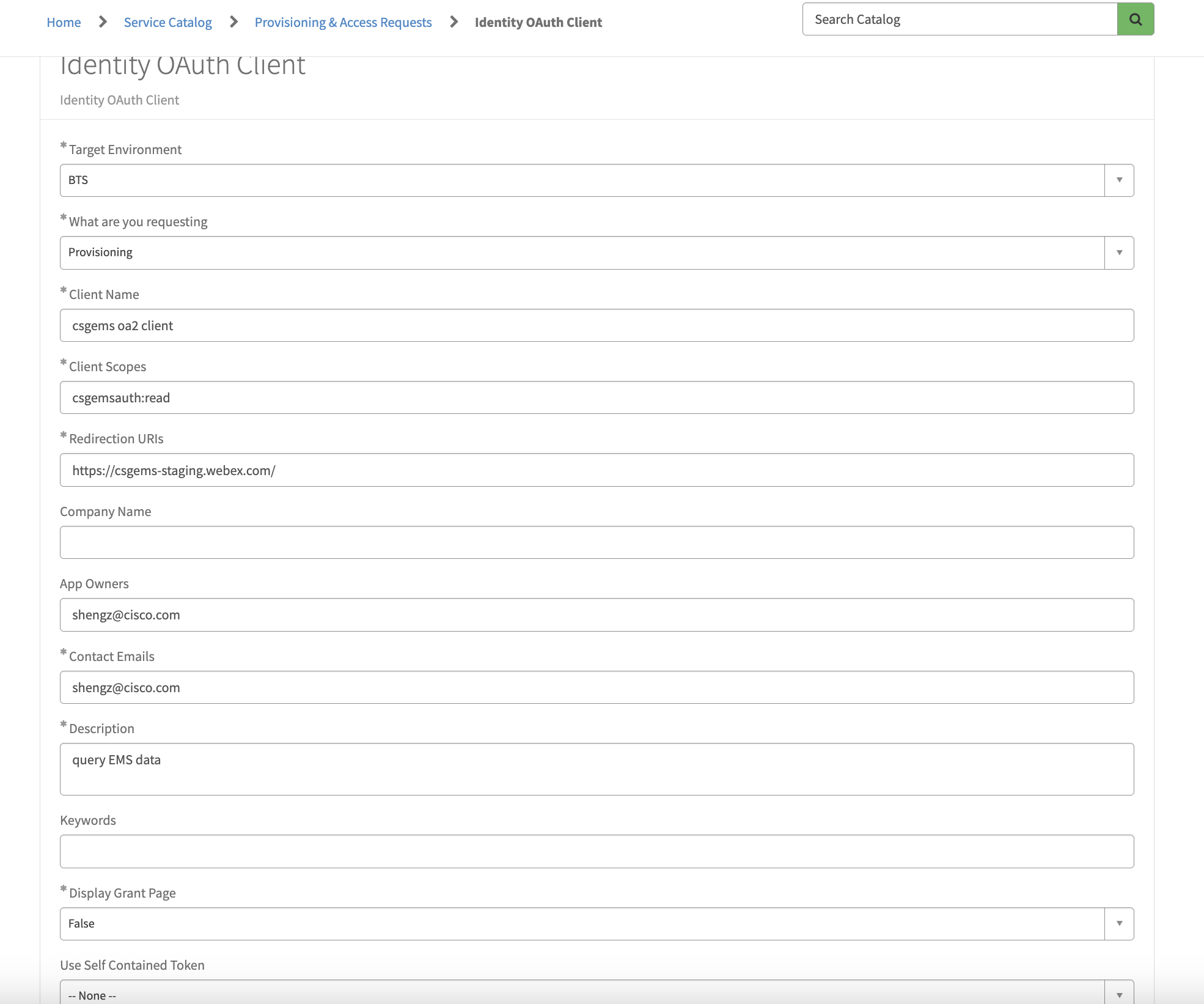This screenshot has width=1204, height=1004.
Task: Open the Target Environment dropdown arrow
Action: coord(1119,180)
